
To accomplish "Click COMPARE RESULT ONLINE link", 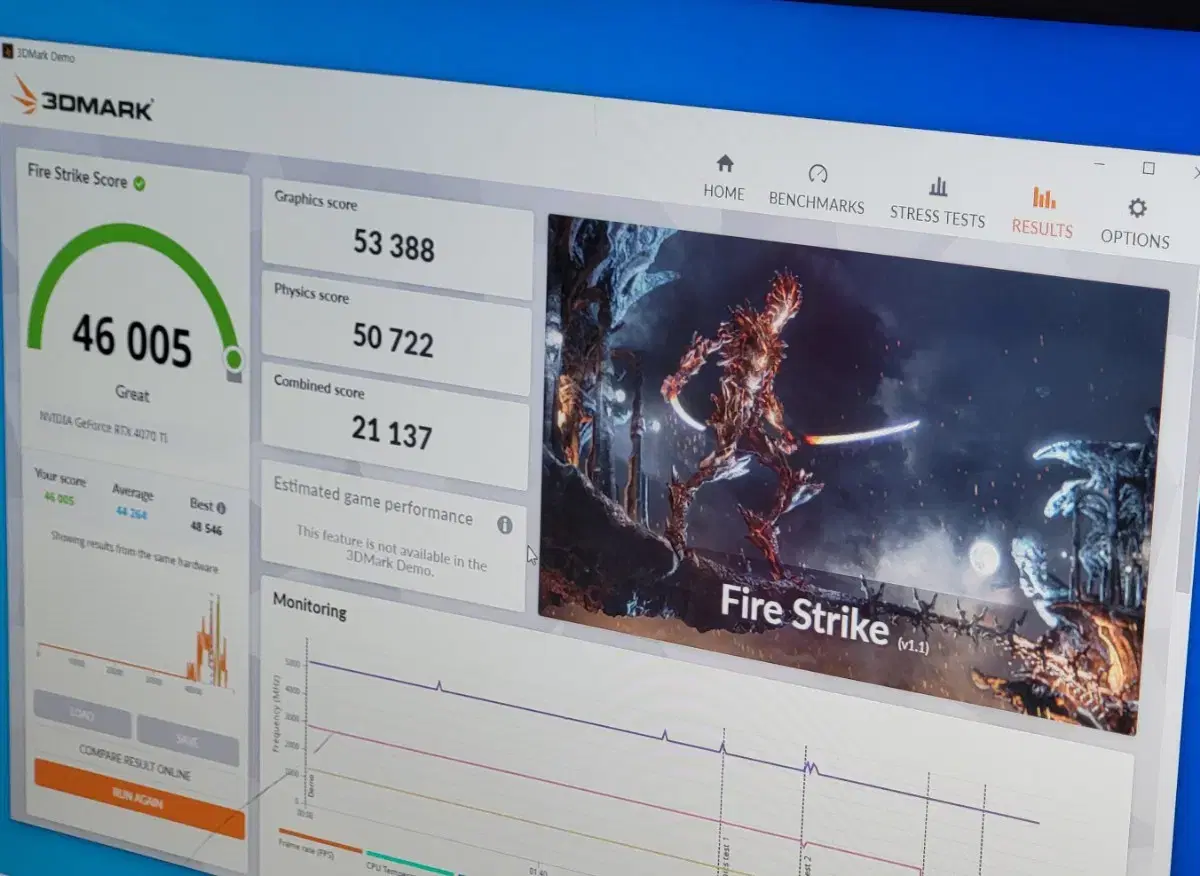I will tap(134, 763).
